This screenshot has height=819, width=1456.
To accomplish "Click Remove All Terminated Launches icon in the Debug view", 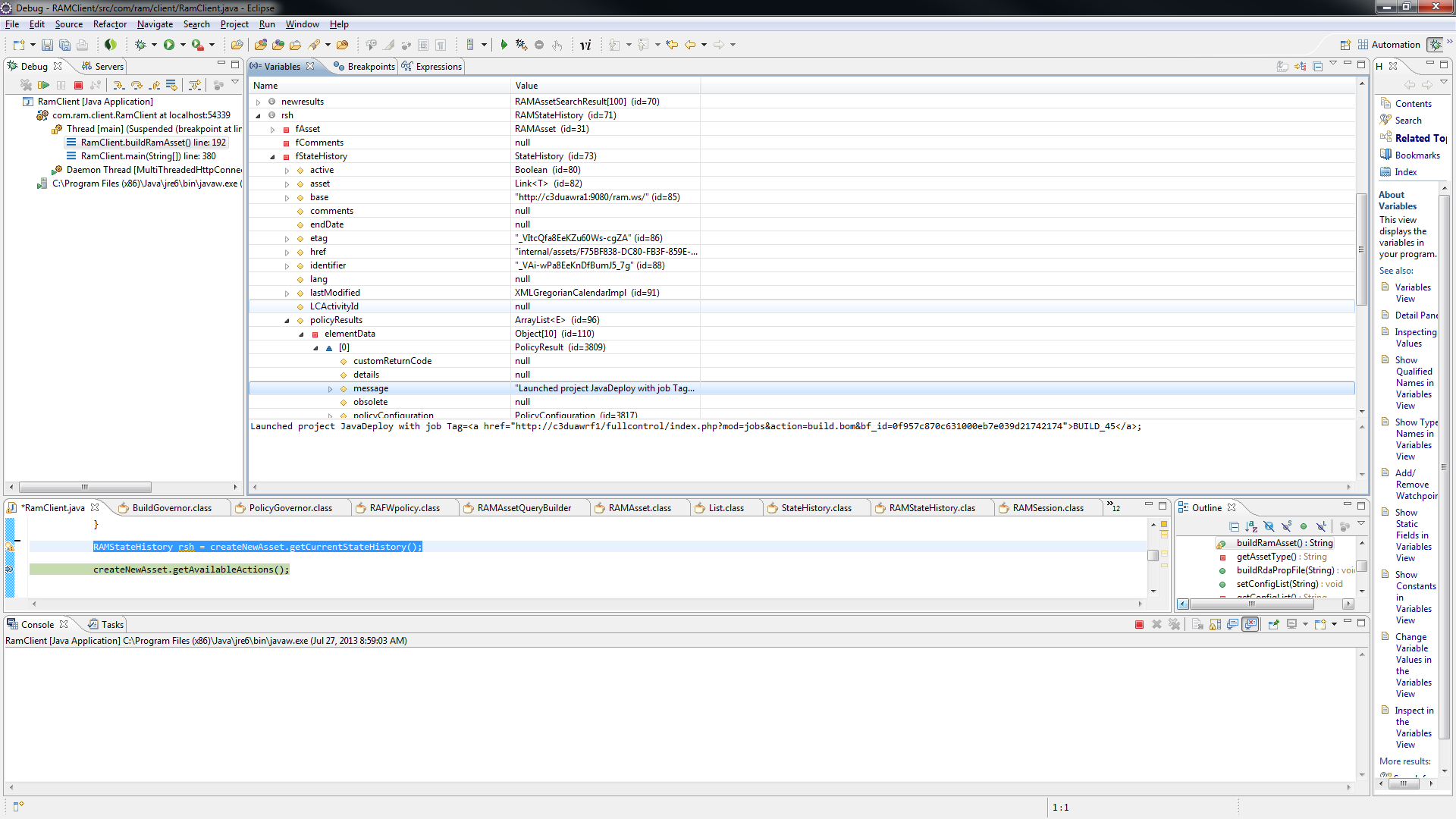I will click(x=26, y=86).
